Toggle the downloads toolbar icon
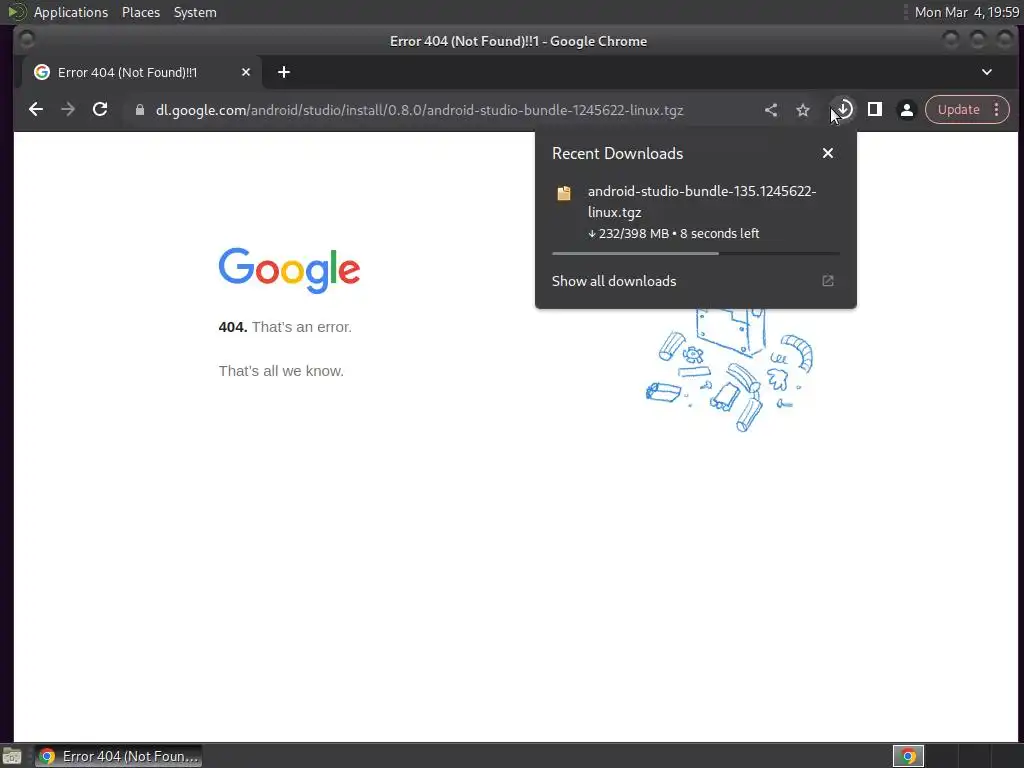This screenshot has height=768, width=1024. coord(843,109)
